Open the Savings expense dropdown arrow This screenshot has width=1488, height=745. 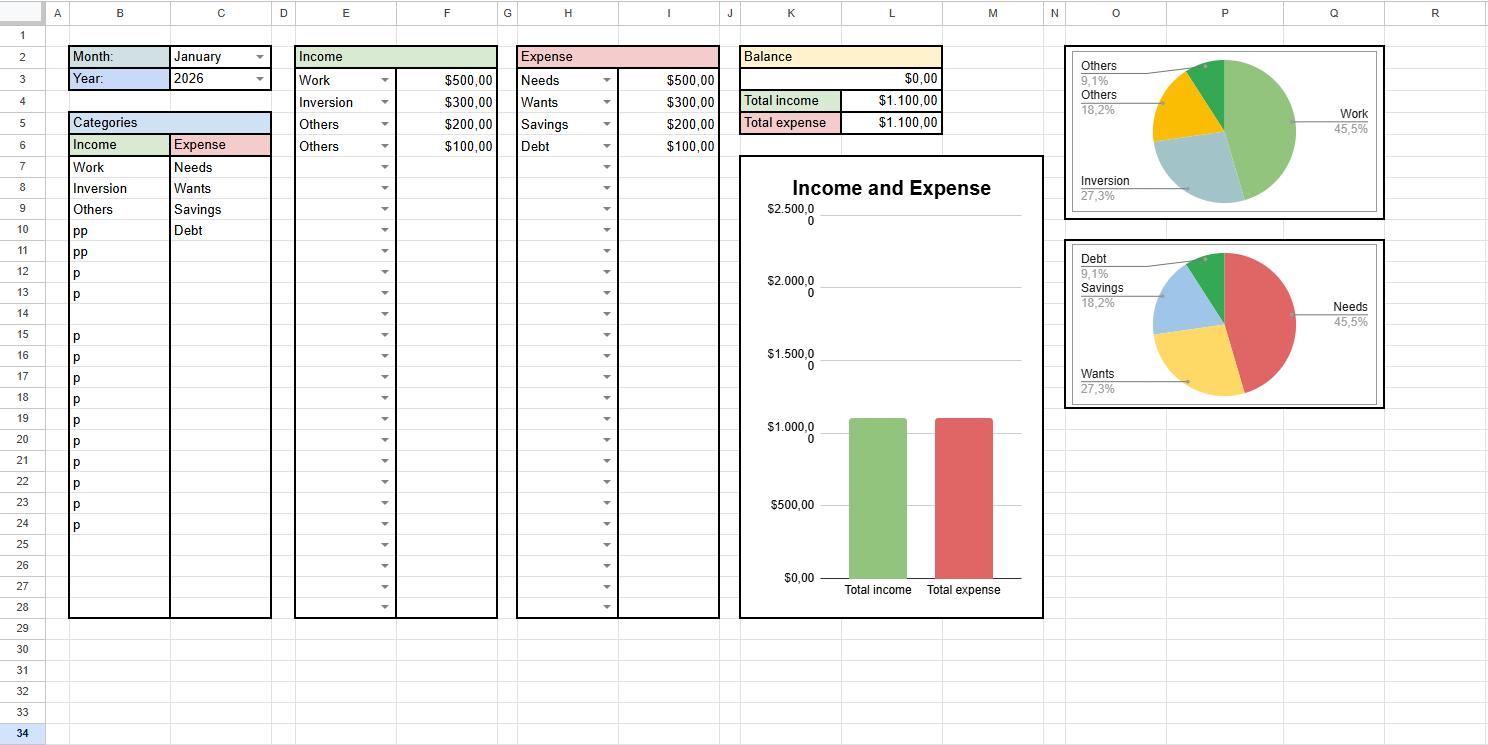(607, 124)
